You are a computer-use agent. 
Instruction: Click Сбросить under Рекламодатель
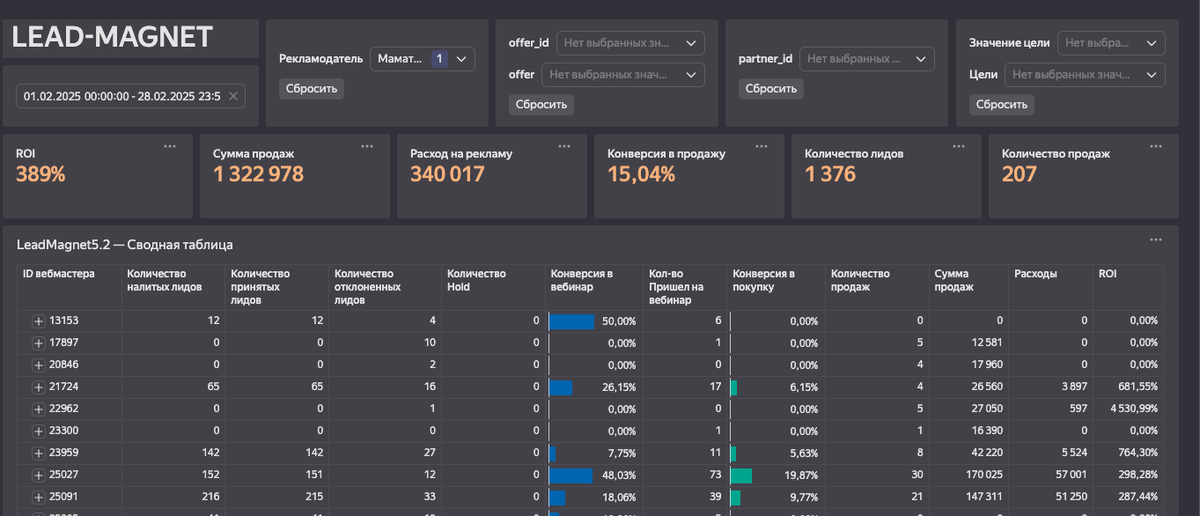click(x=311, y=89)
